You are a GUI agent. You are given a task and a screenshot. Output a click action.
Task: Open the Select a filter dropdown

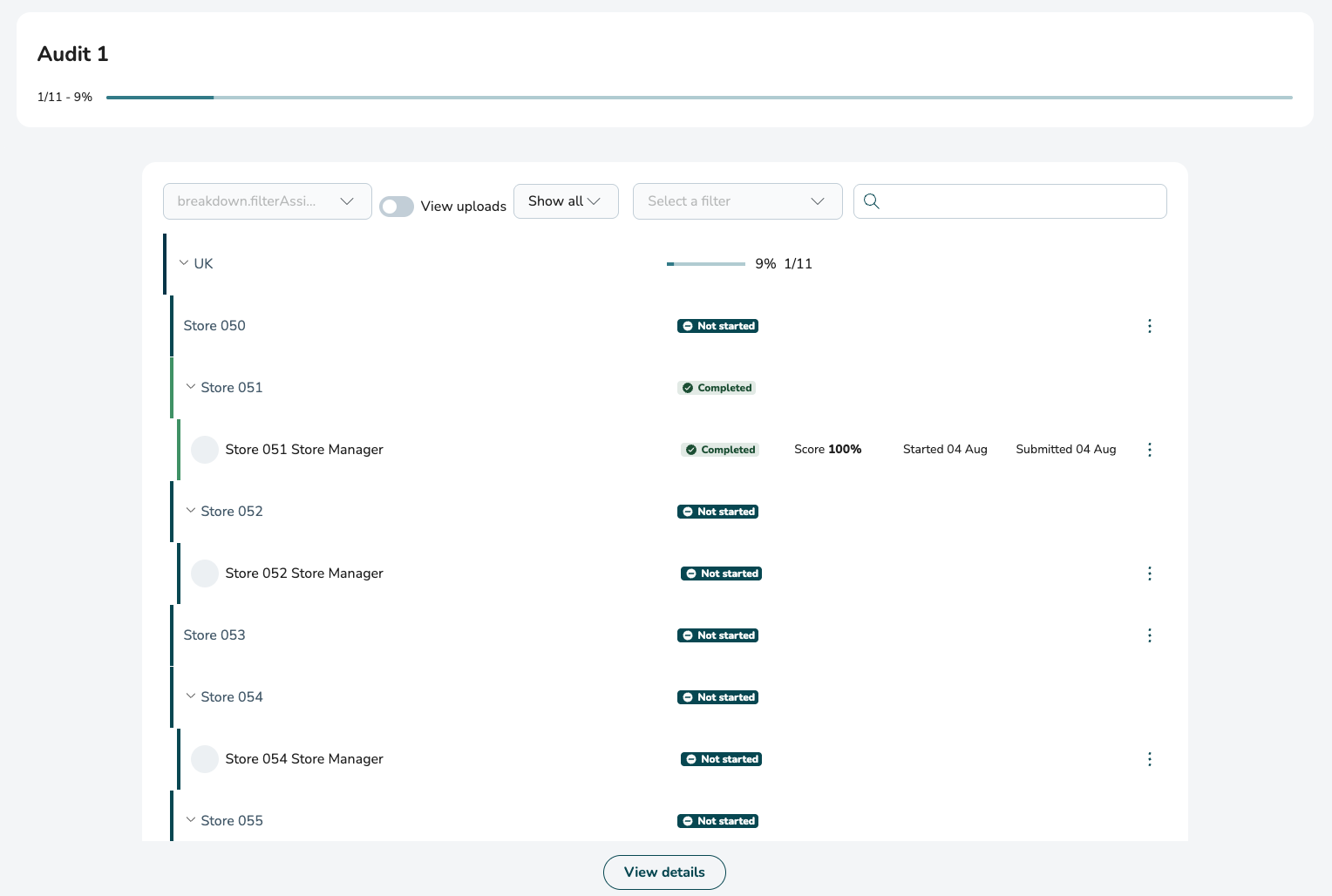737,201
